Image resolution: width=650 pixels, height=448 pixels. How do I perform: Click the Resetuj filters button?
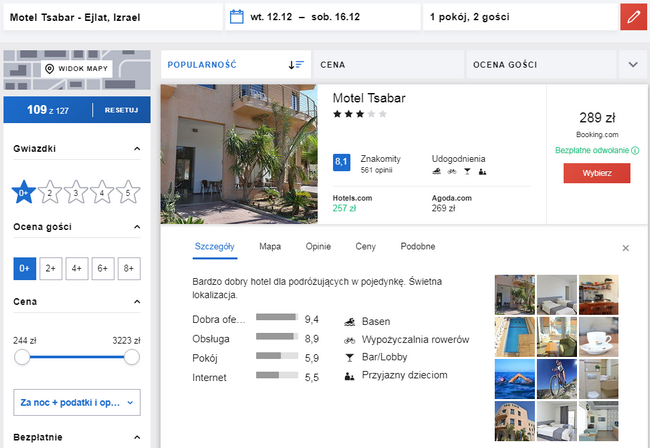pyautogui.click(x=121, y=109)
